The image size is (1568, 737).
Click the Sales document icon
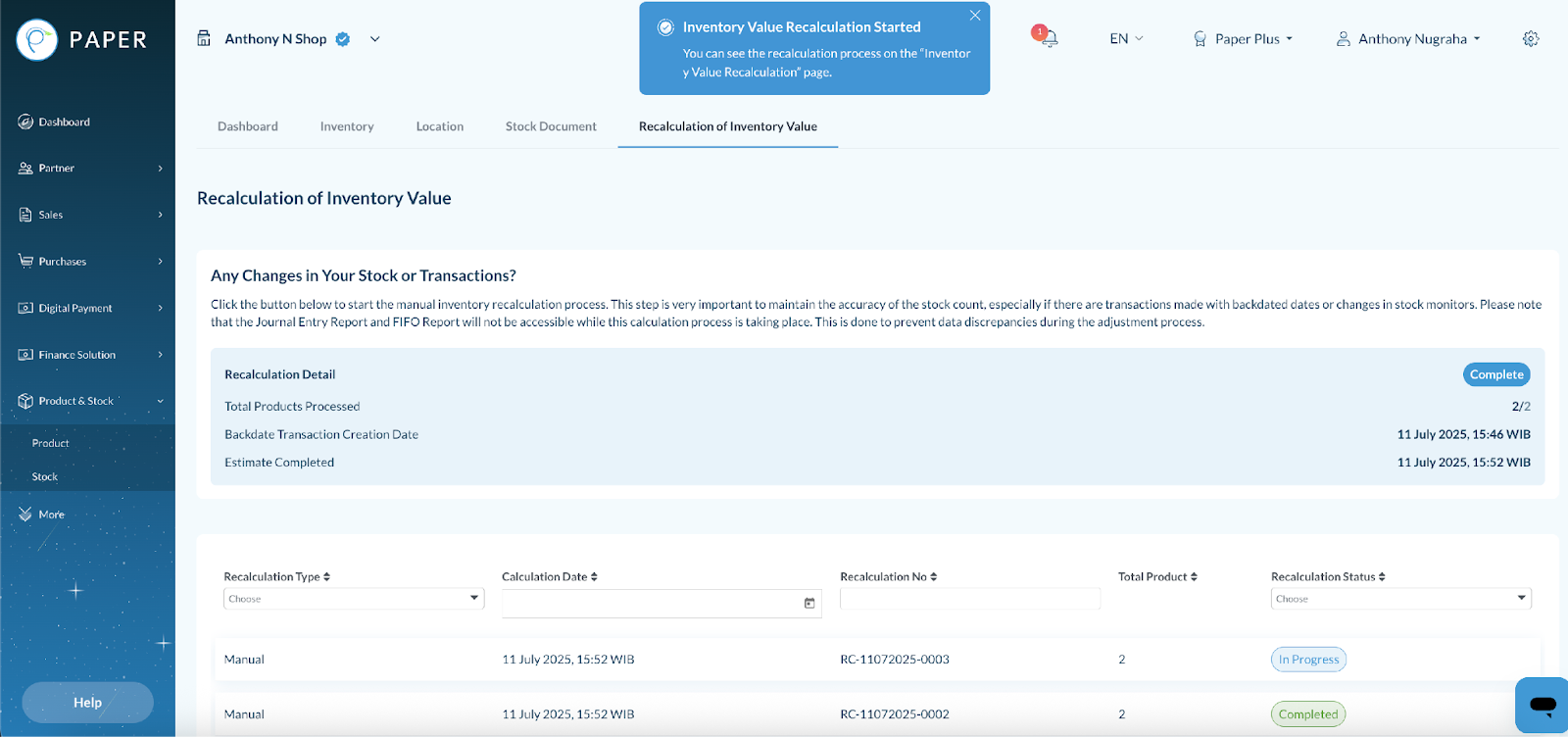(25, 215)
